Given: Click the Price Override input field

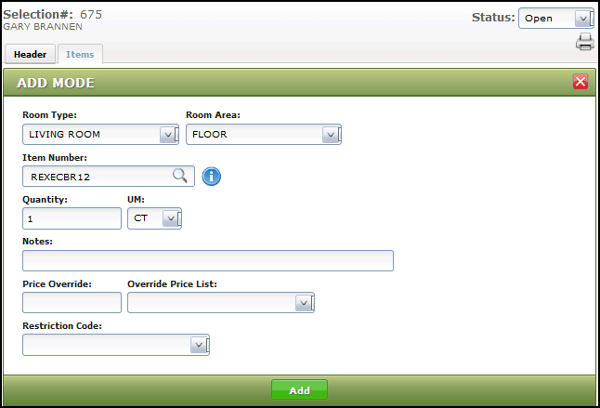Looking at the screenshot, I should tap(72, 303).
